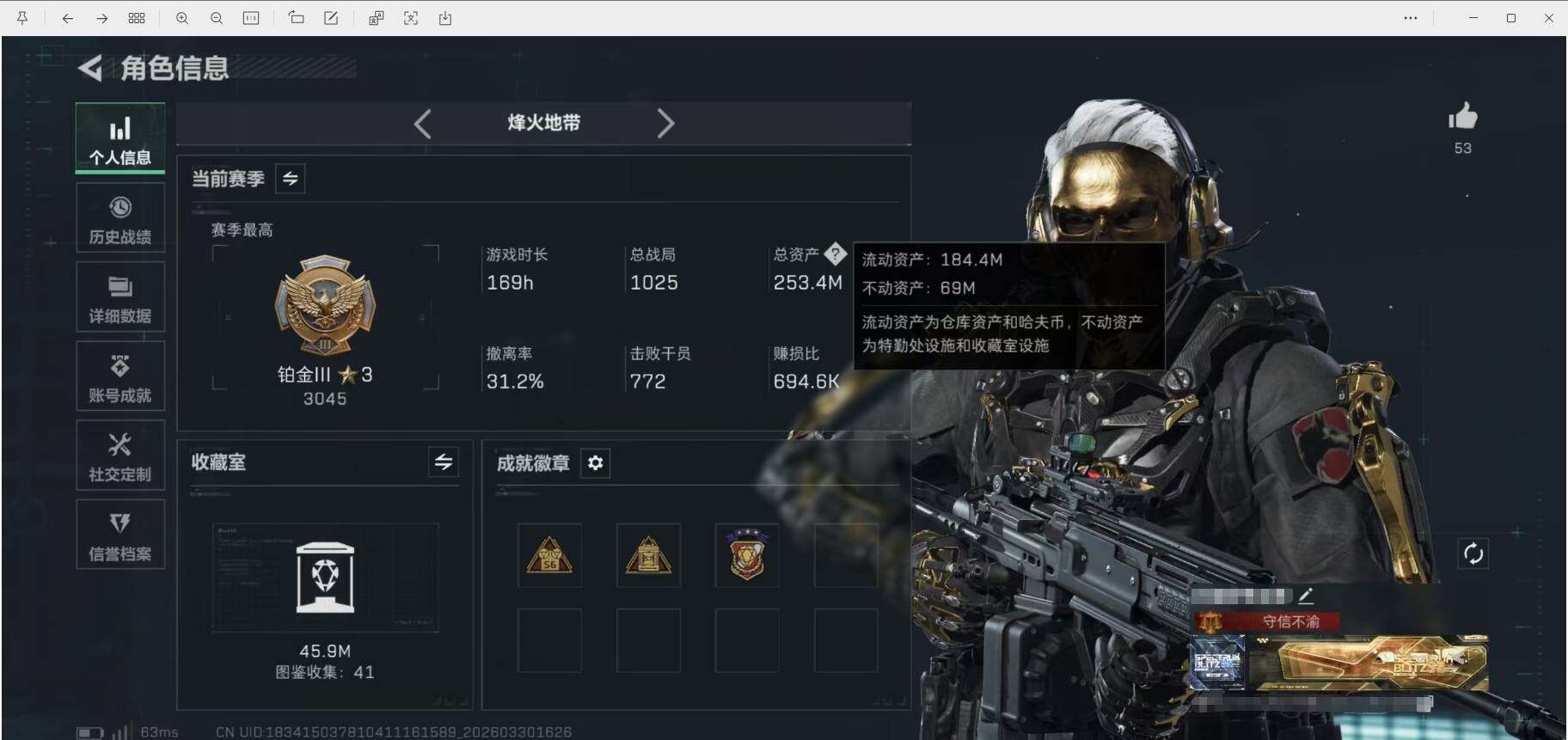Click the battery icon in status bar
The height and width of the screenshot is (740, 1568).
point(90,732)
